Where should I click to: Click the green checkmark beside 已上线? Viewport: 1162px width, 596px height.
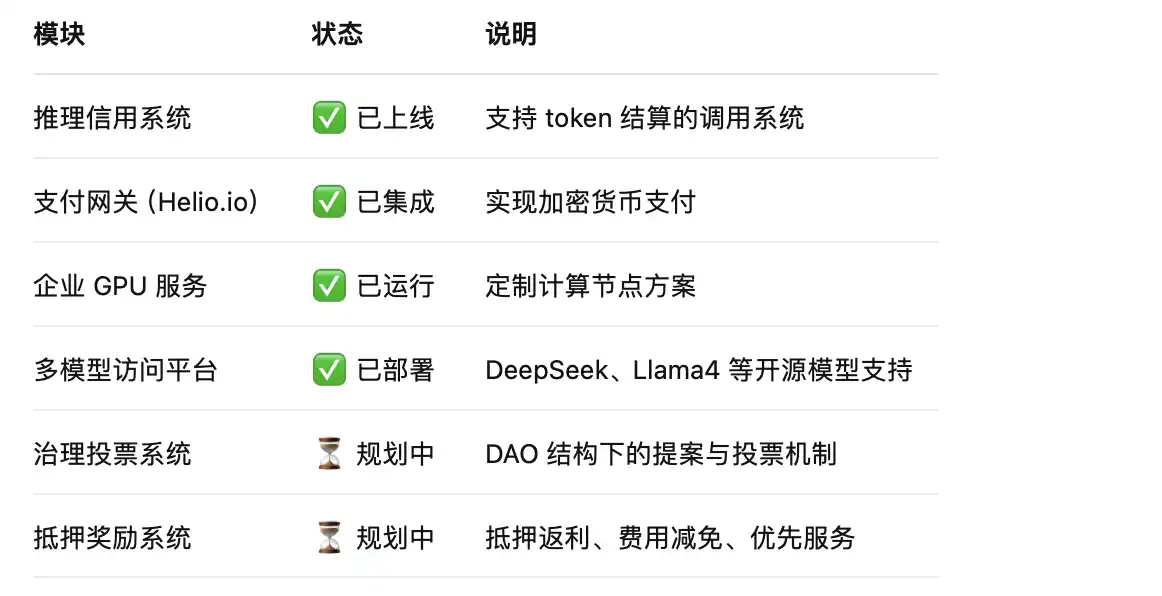(329, 119)
